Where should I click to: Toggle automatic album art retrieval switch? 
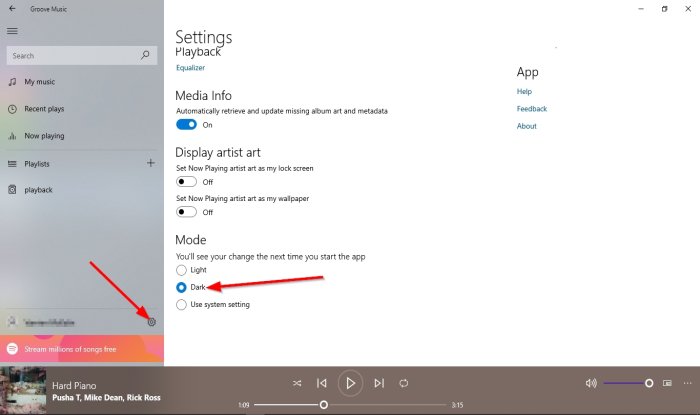pyautogui.click(x=186, y=124)
